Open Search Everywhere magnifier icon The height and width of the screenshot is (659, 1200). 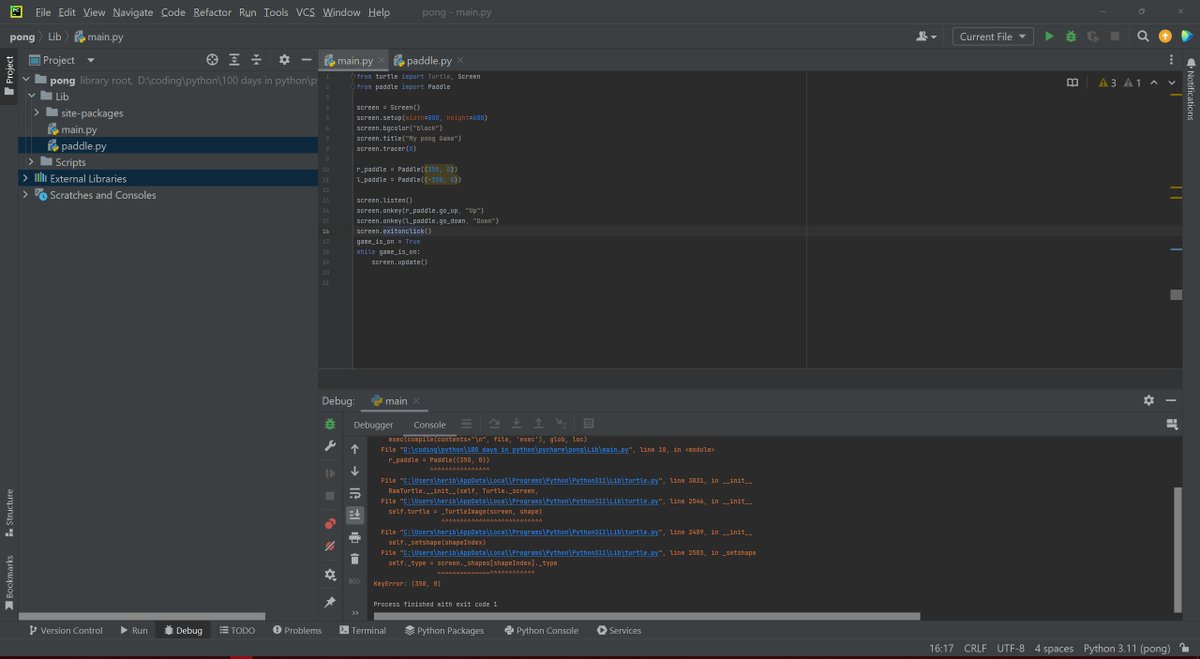point(1143,36)
